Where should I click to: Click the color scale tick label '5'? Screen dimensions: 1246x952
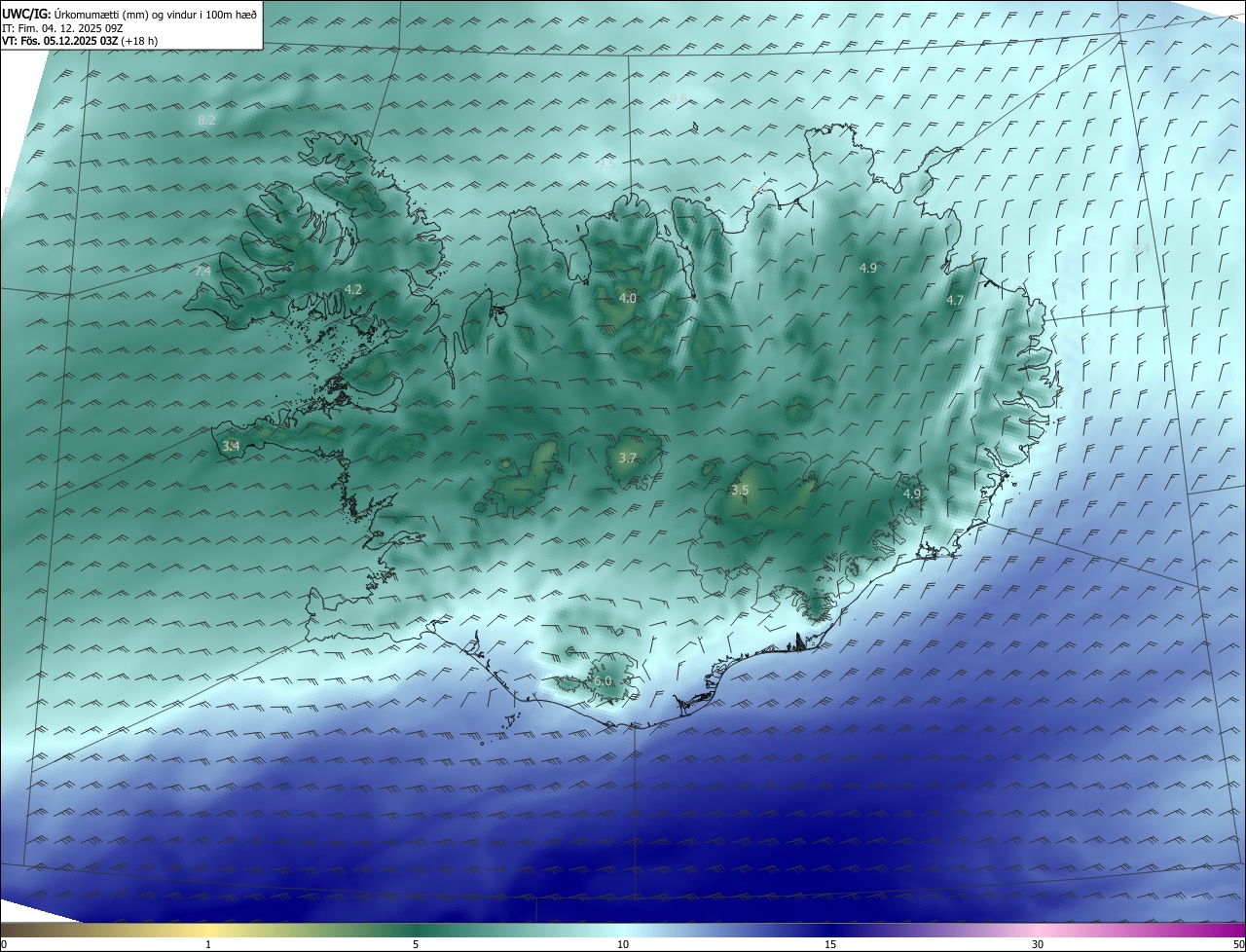416,944
